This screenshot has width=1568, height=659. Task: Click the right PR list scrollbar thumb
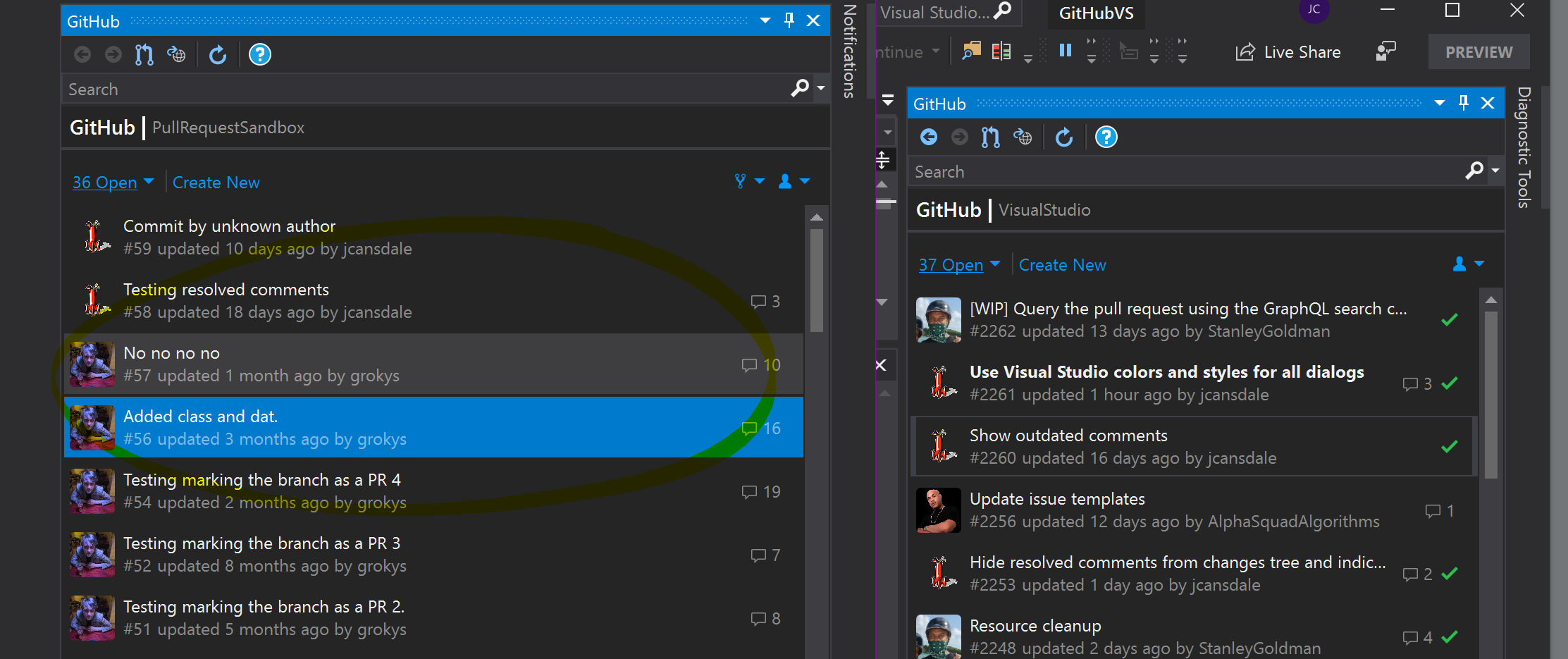[1490, 395]
